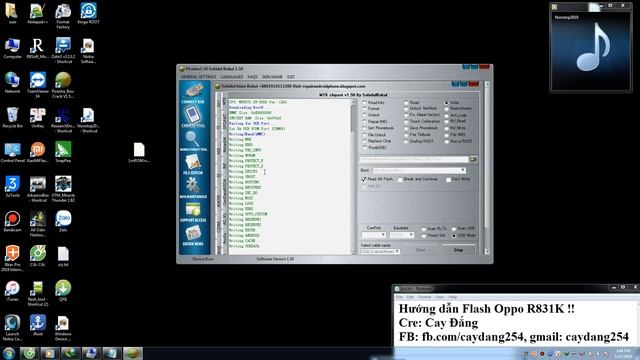640x360 pixels.
Task: Select the Unlock Network radio option
Action: (x=420, y=109)
